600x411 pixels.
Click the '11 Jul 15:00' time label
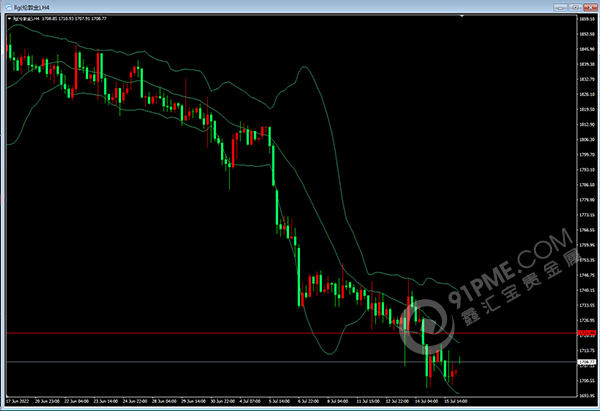click(368, 401)
